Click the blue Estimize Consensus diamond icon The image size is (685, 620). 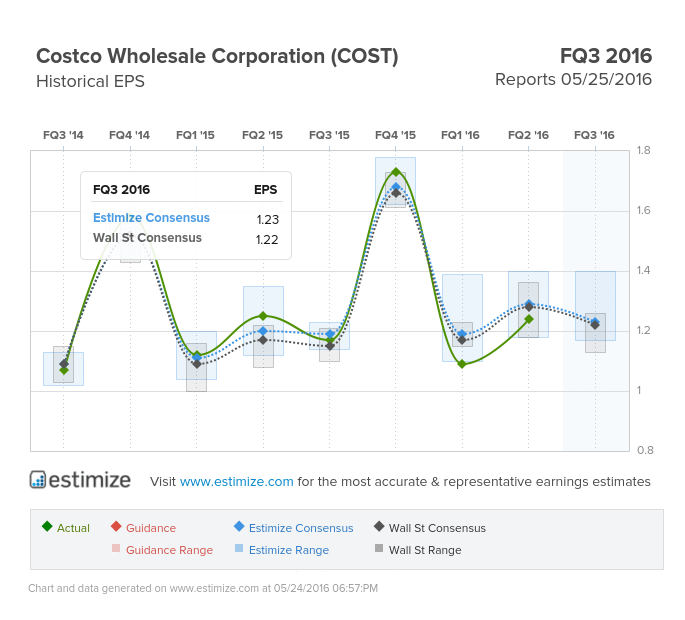pyautogui.click(x=239, y=526)
